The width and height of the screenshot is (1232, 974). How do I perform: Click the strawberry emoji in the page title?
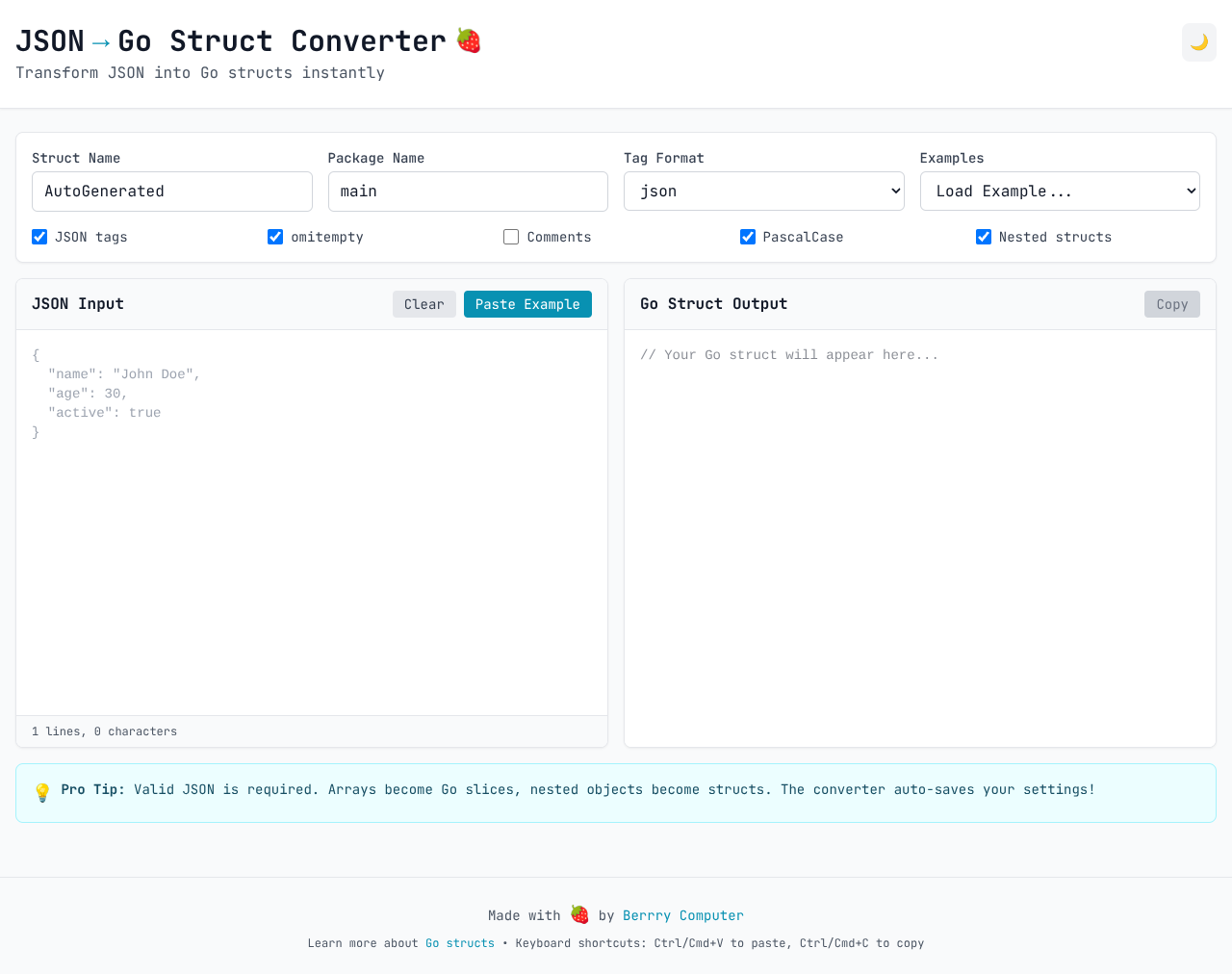tap(468, 39)
